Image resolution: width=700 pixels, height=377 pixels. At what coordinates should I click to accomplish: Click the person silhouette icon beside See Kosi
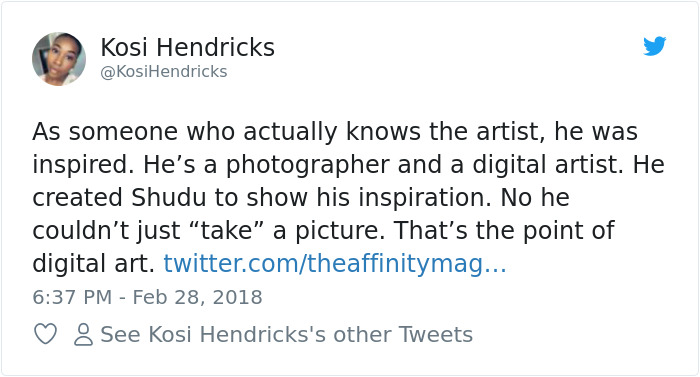(x=83, y=334)
